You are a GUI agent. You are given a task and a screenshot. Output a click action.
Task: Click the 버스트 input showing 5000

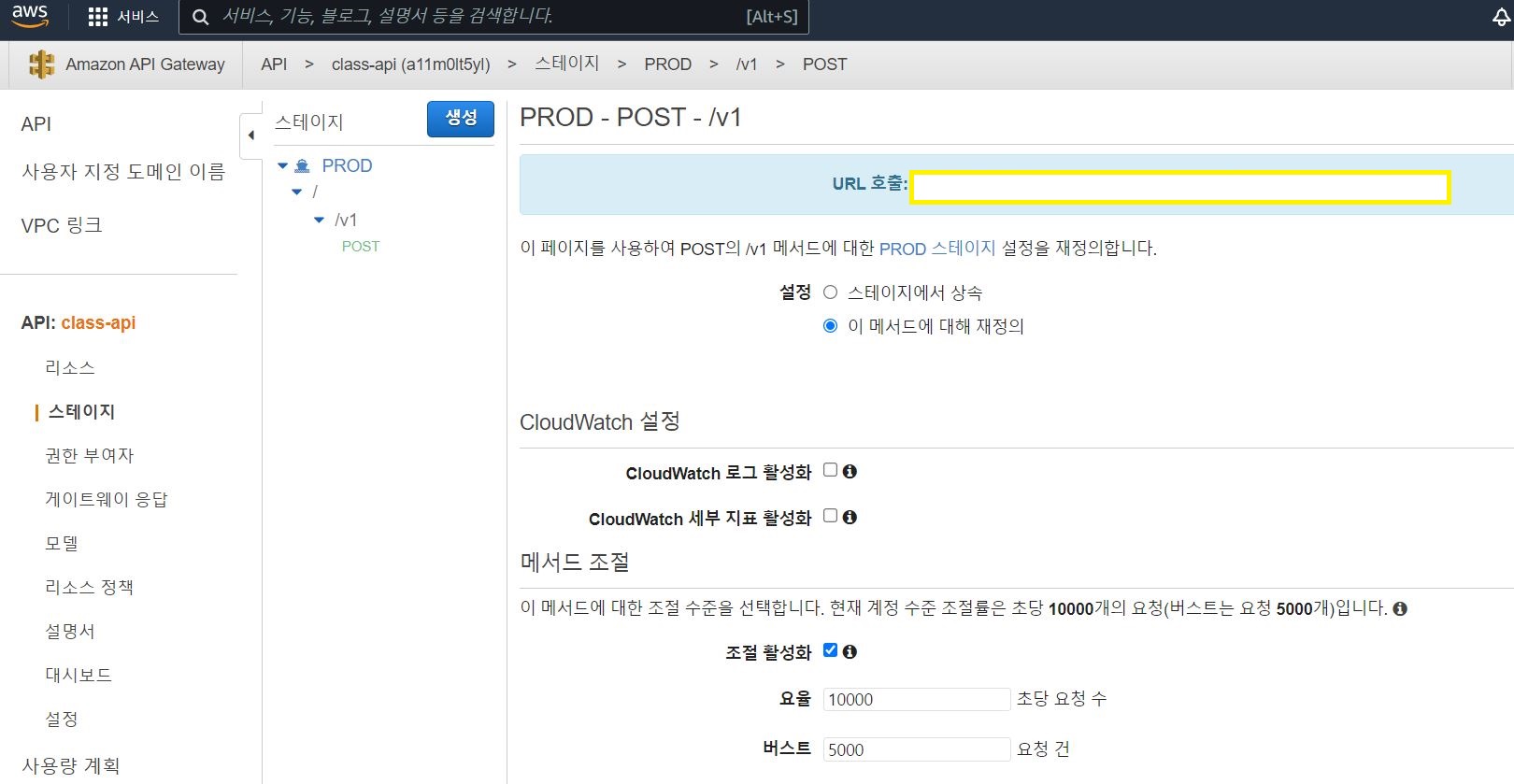[x=917, y=750]
